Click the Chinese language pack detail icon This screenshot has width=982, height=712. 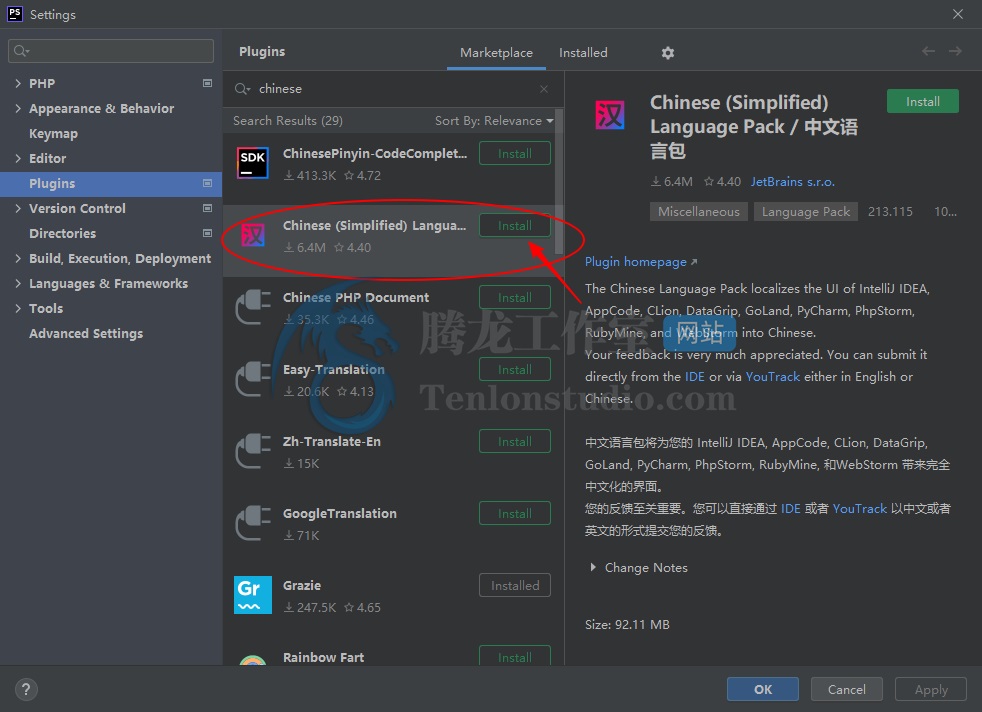(x=609, y=115)
